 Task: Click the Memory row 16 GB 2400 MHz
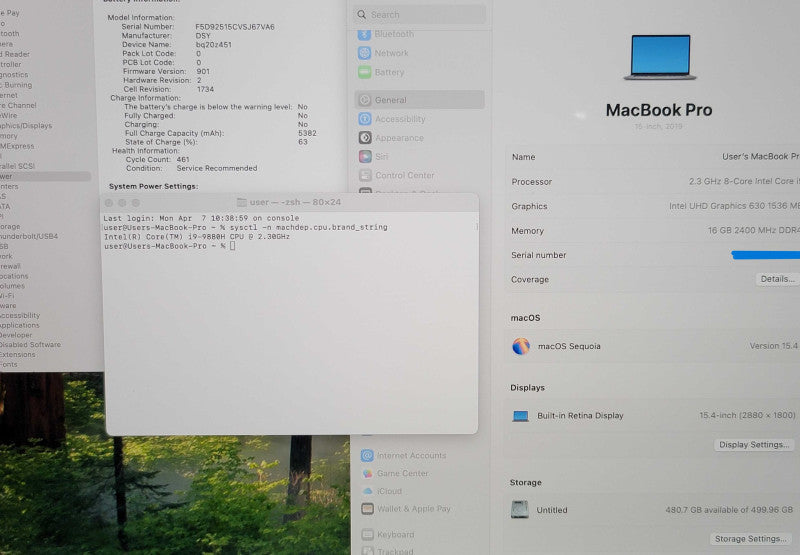pos(655,231)
